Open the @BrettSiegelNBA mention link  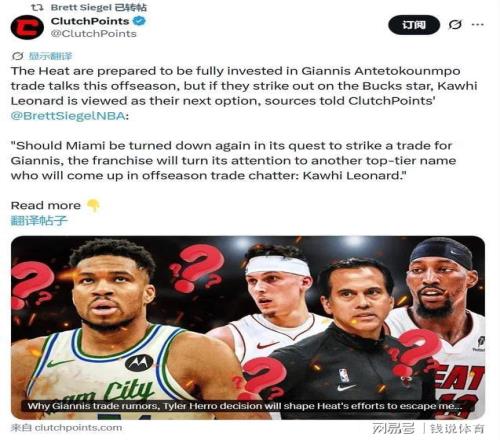tap(69, 116)
